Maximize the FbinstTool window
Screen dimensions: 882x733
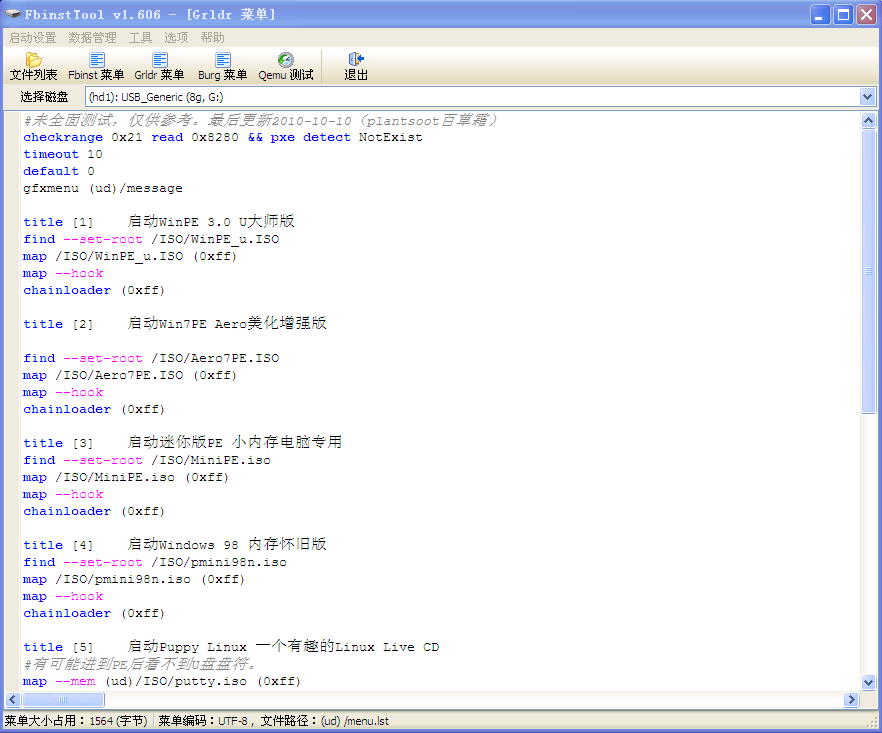coord(844,15)
